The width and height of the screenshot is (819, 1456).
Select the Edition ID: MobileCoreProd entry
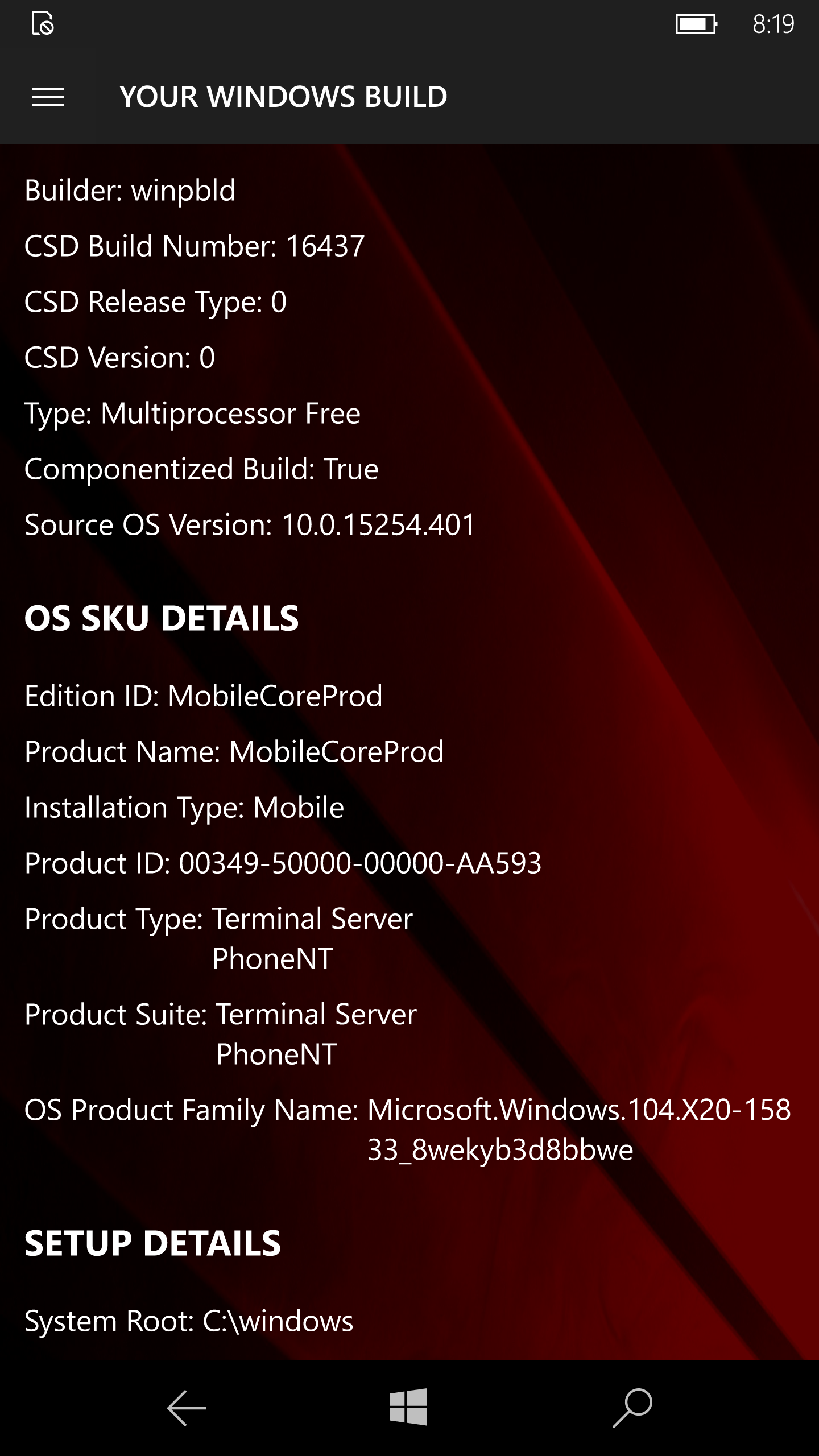204,696
